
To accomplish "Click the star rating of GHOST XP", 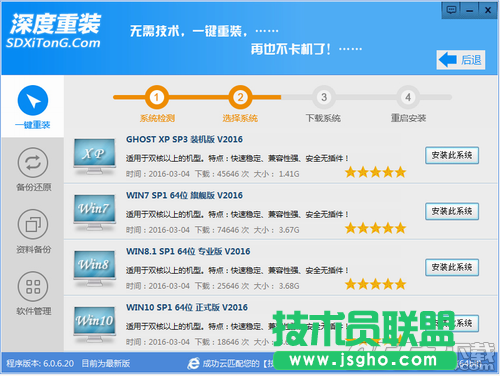I will pos(376,172).
